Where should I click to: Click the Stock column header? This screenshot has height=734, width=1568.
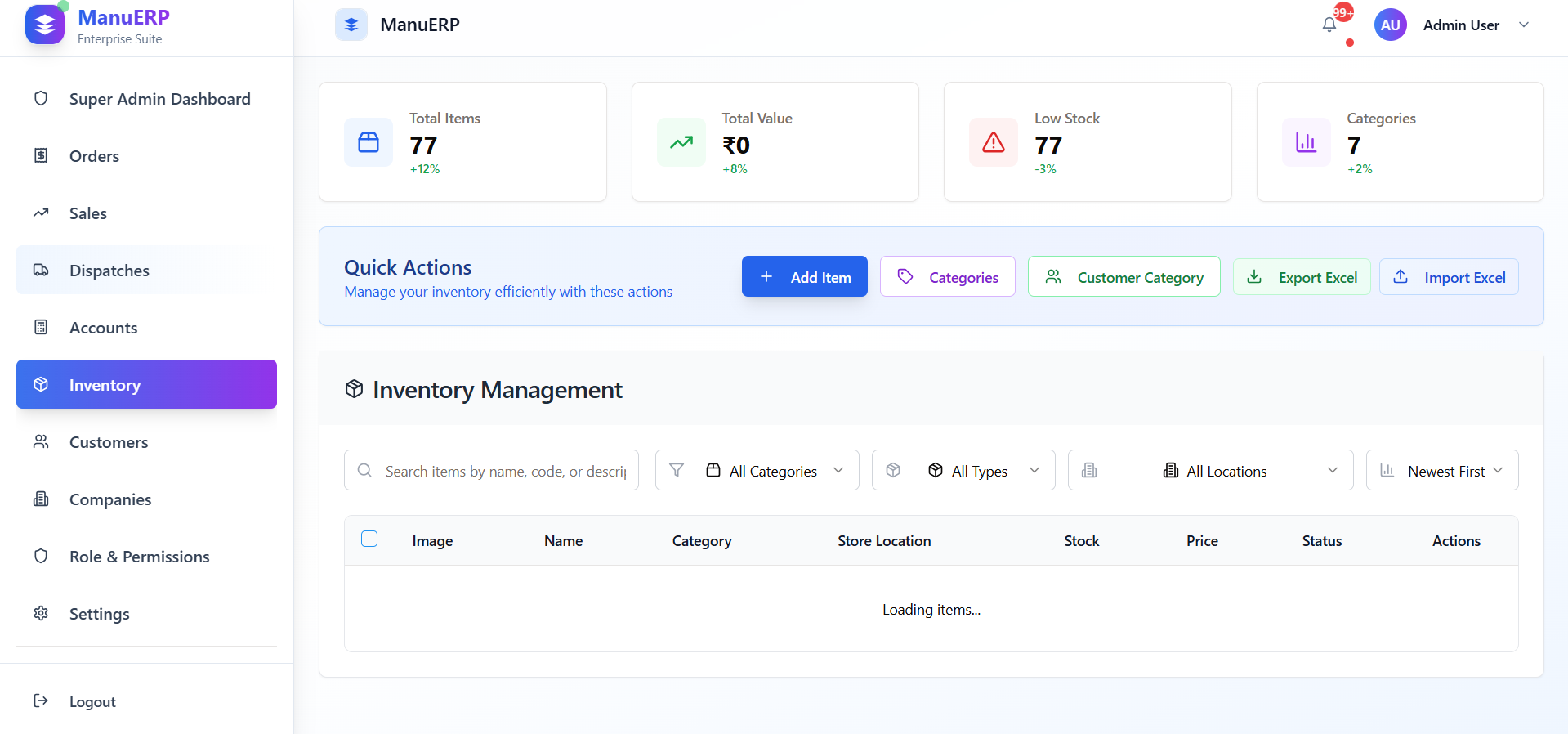click(x=1081, y=540)
